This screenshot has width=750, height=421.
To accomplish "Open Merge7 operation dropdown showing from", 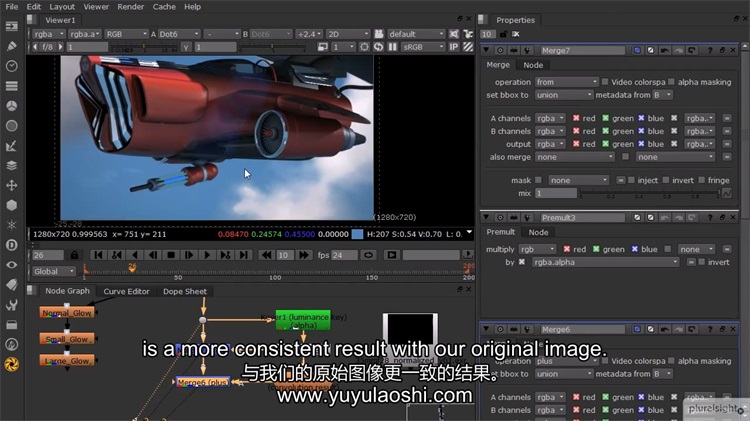I will click(x=566, y=82).
